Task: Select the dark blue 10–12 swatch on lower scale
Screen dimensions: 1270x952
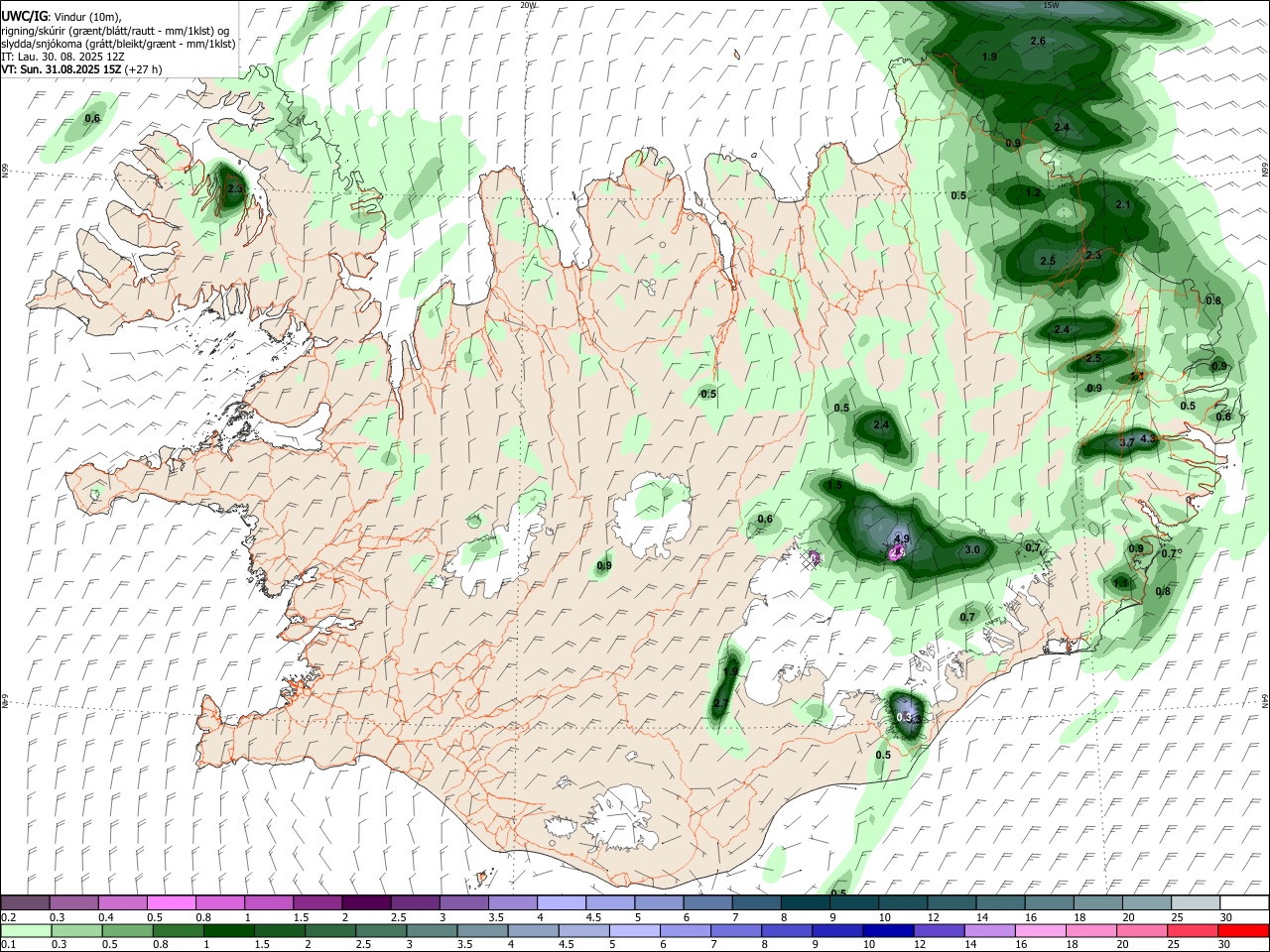Action: tap(887, 930)
